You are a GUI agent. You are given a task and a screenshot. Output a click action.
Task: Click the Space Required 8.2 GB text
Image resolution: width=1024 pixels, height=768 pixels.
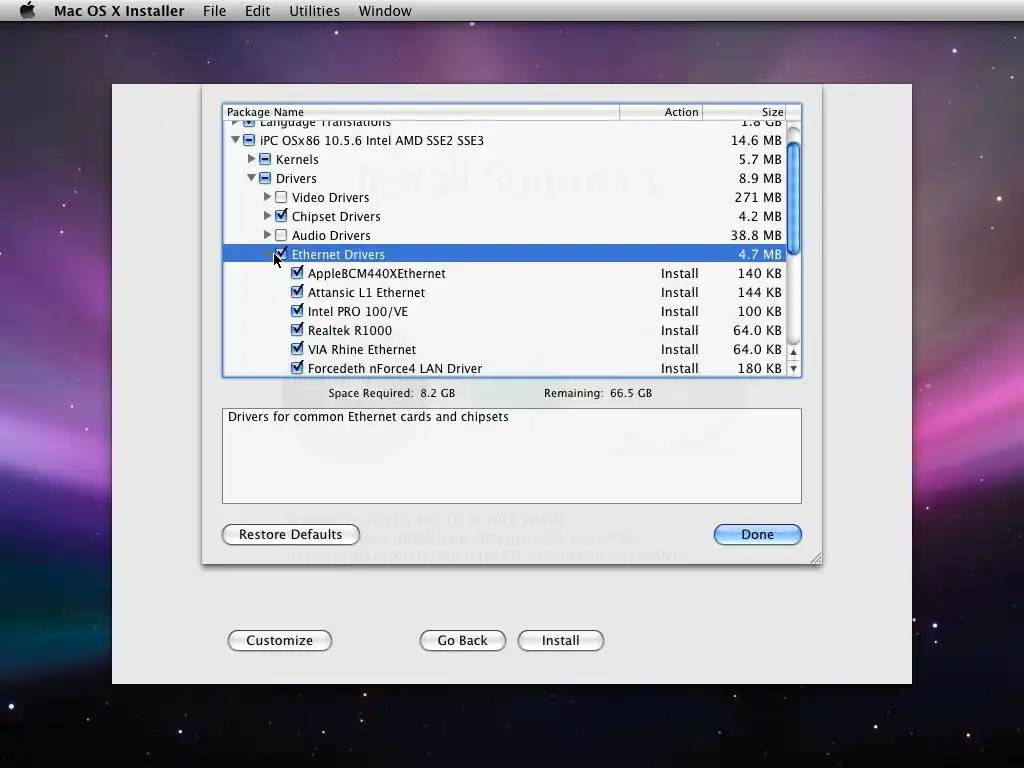click(x=391, y=393)
